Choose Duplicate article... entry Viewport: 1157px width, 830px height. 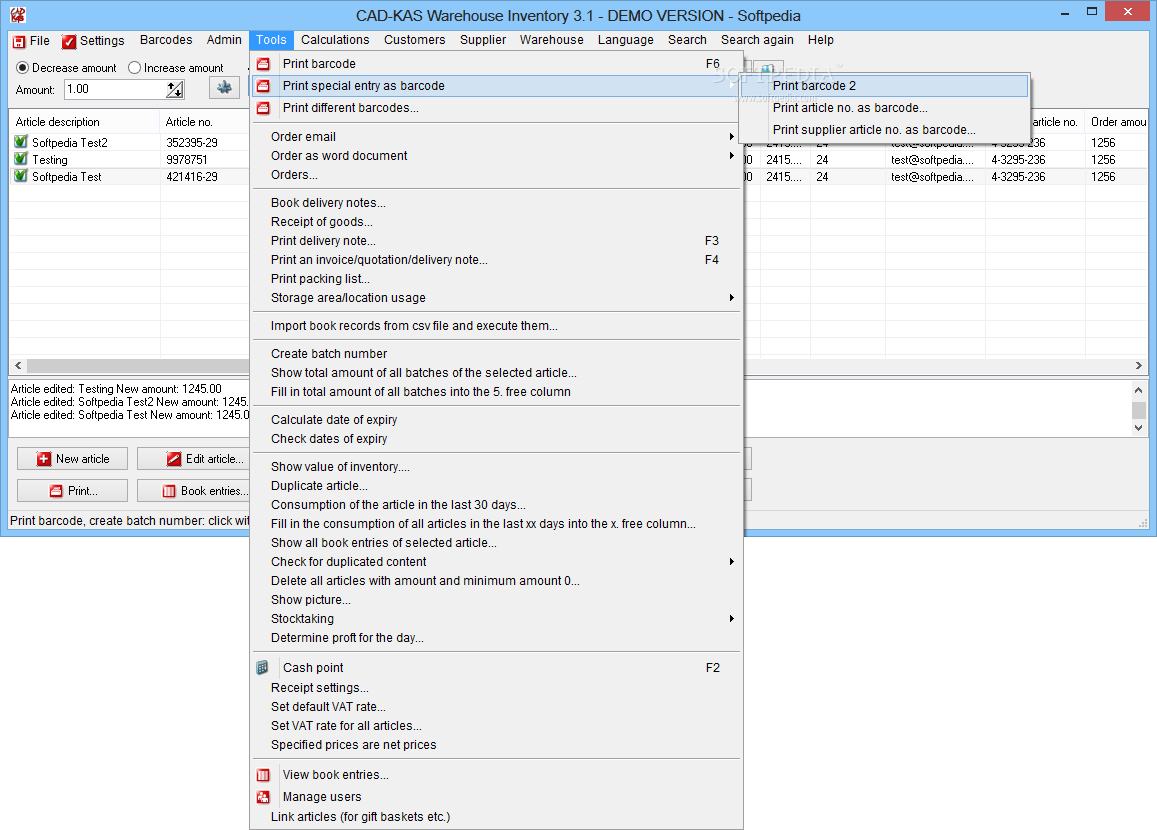(496, 486)
